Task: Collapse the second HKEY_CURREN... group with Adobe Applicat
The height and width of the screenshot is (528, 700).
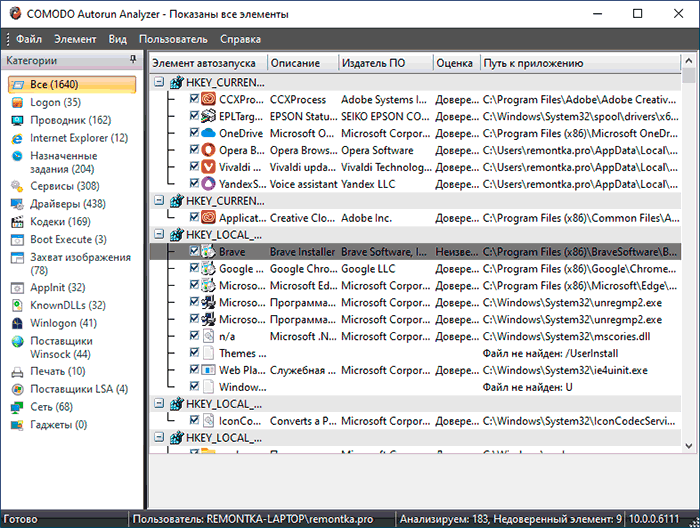Action: pos(159,200)
